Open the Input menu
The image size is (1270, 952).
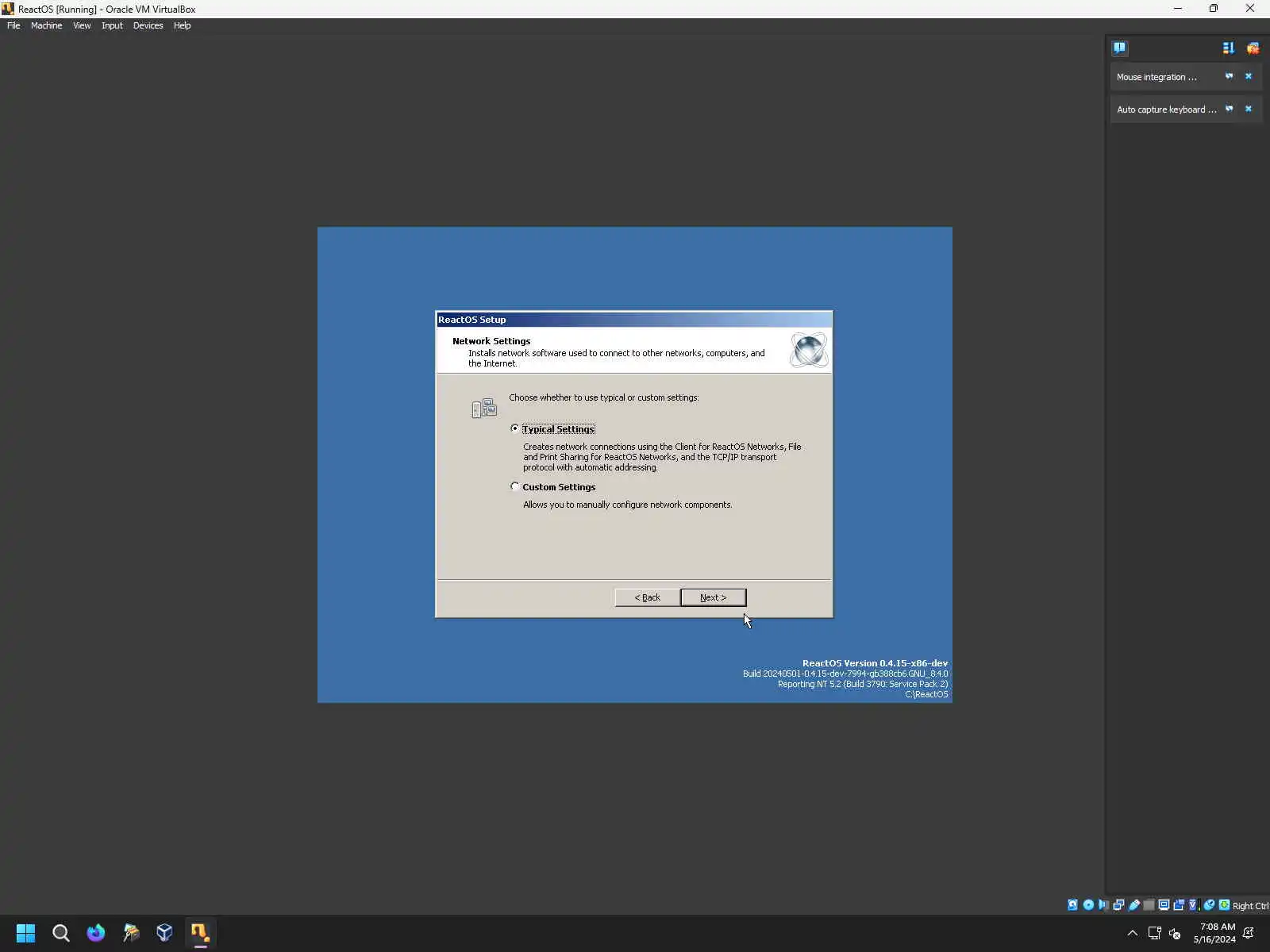(x=112, y=25)
